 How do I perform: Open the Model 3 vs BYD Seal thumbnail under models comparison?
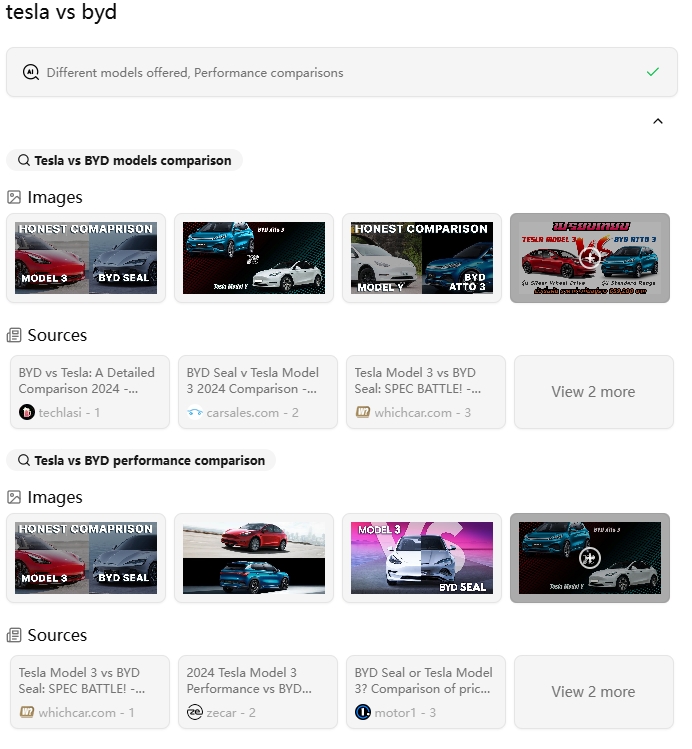pyautogui.click(x=86, y=258)
